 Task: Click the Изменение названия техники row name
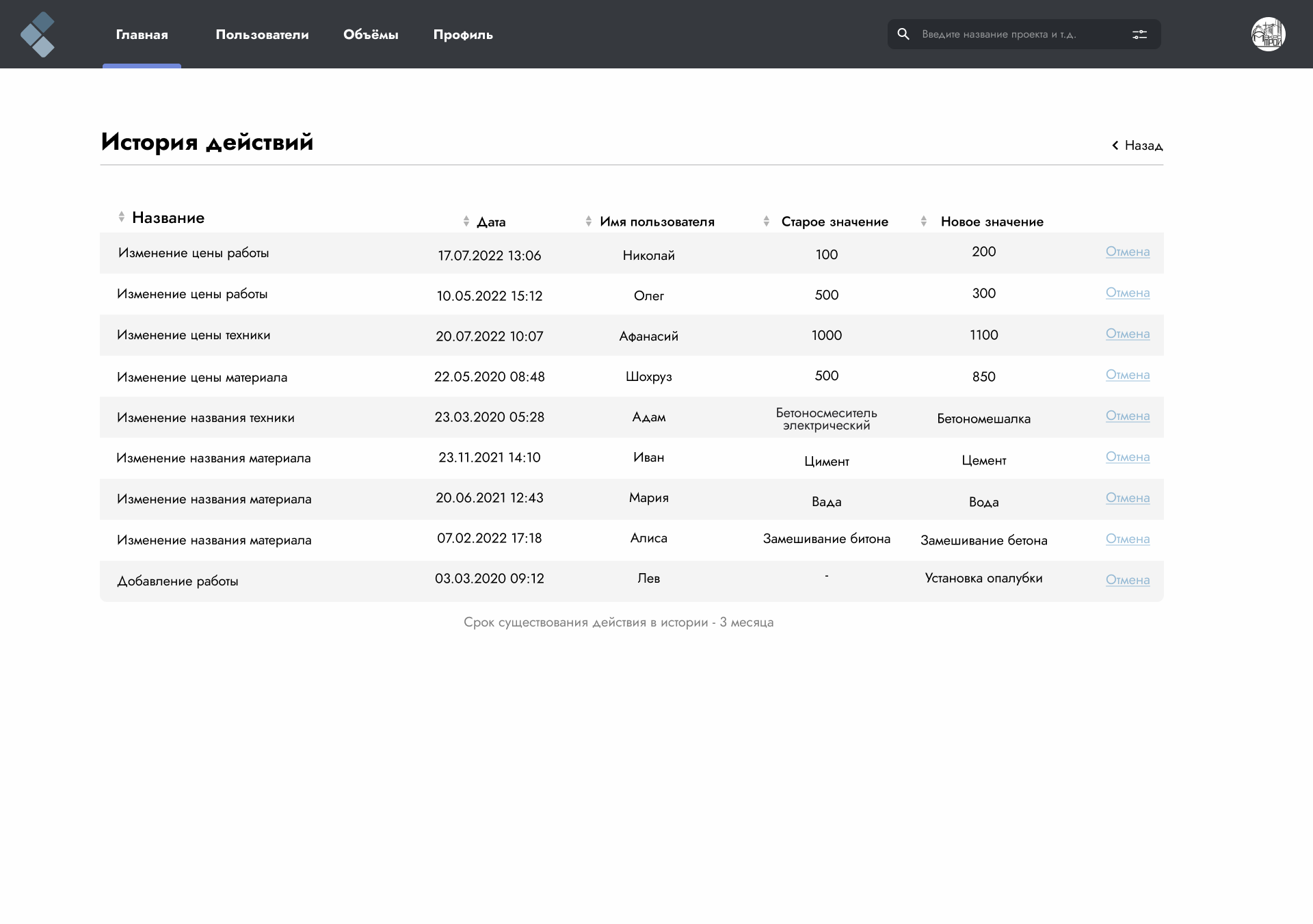pyautogui.click(x=205, y=418)
